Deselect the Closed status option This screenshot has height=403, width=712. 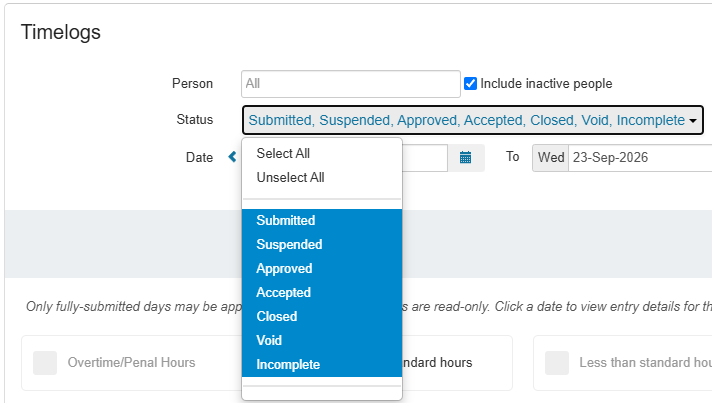[x=322, y=317]
